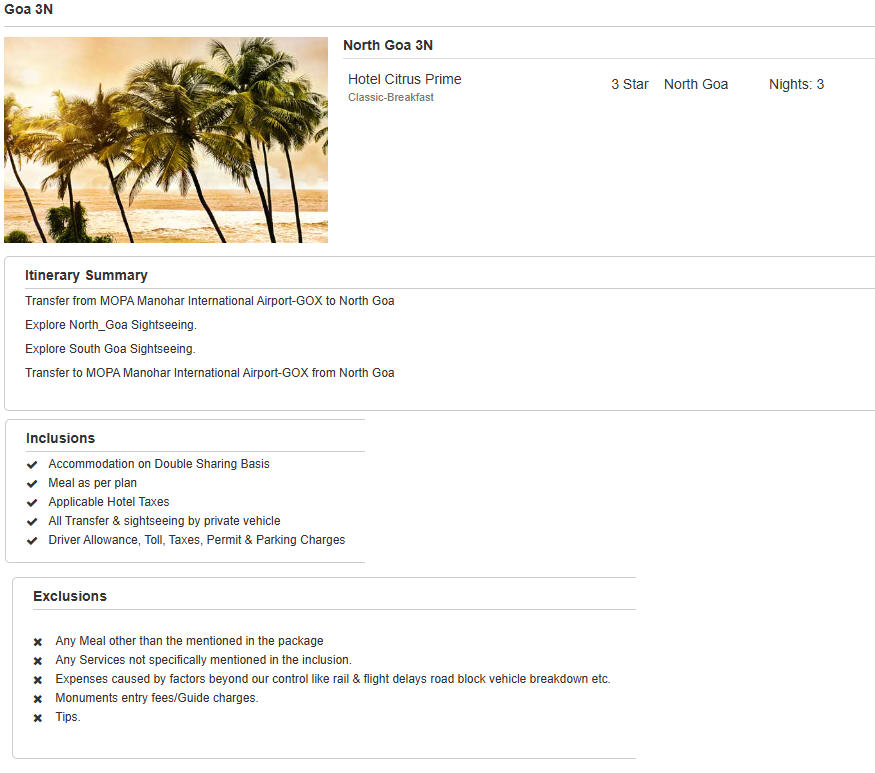Click the 'Tips.' exclusion text
This screenshot has width=875, height=773.
tap(68, 717)
